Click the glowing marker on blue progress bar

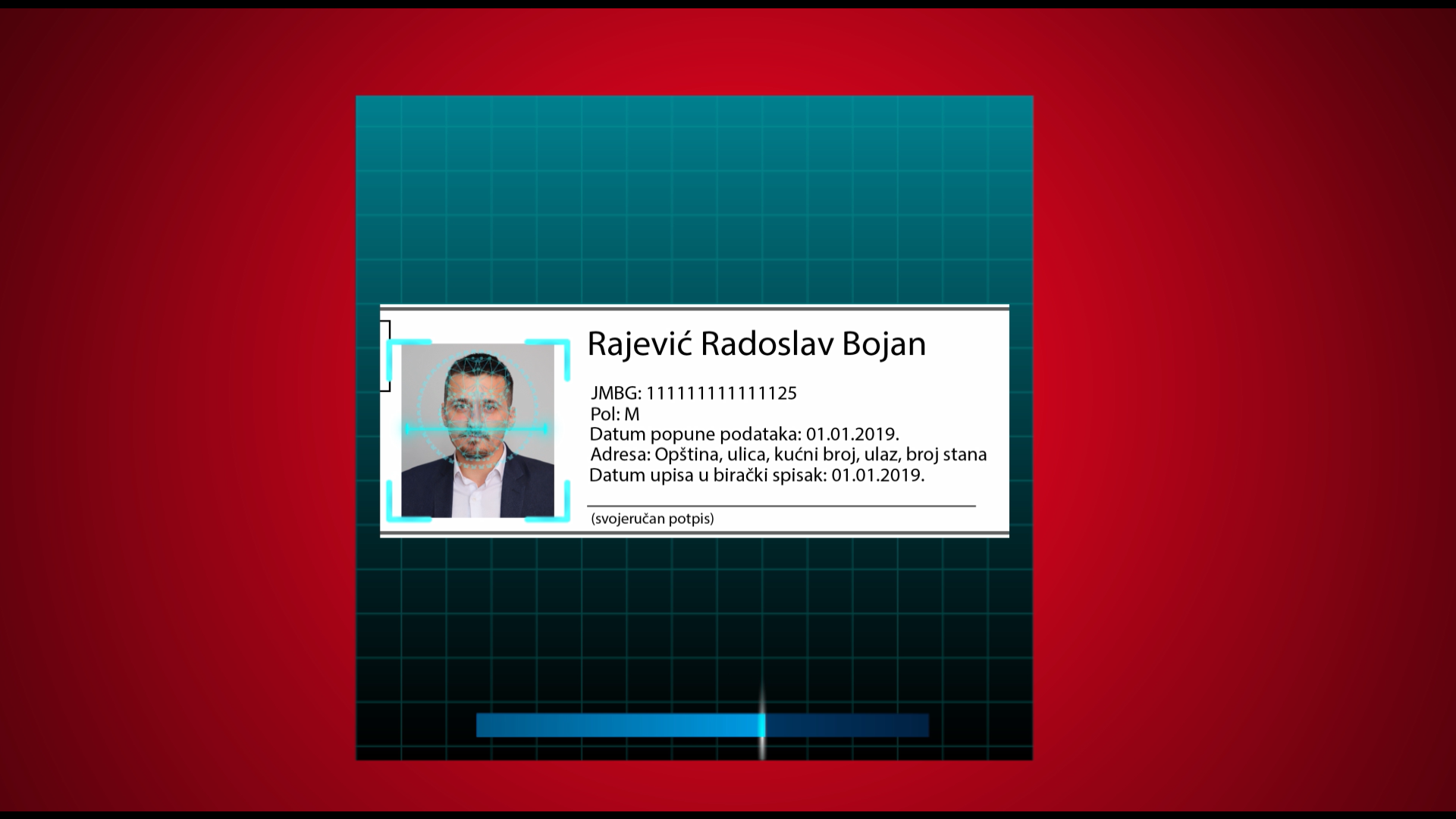(762, 724)
